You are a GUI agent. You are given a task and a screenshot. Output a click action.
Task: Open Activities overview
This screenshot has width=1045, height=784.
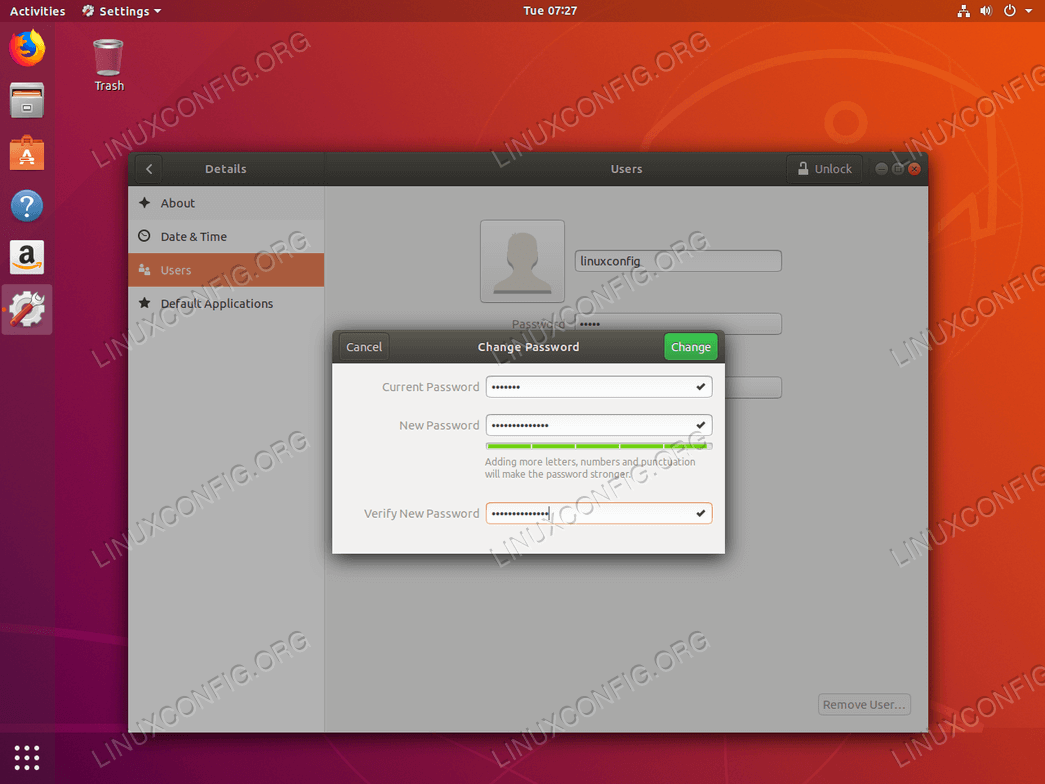click(37, 11)
